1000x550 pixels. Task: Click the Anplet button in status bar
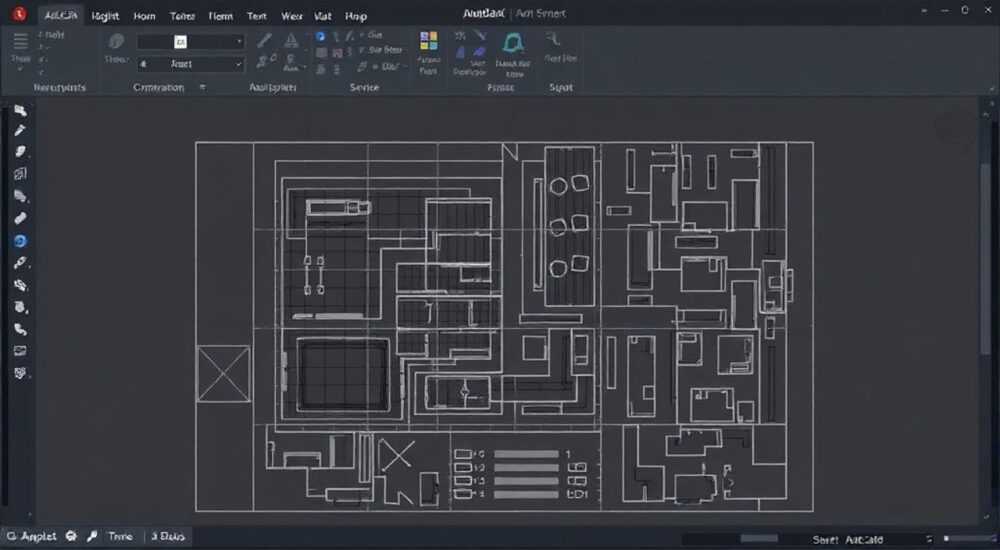32,537
